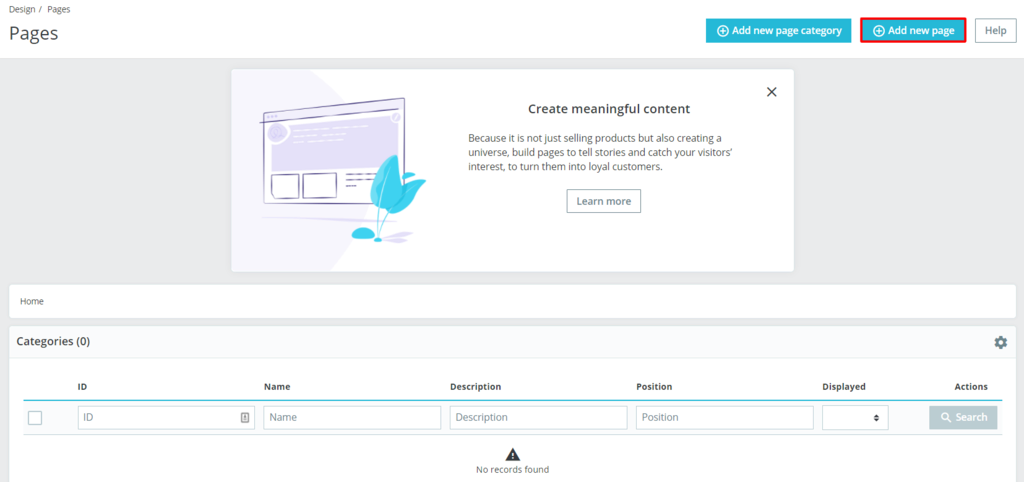Screen dimensions: 1024x482
Task: Click the ID filter field's numeric icon
Action: point(245,418)
